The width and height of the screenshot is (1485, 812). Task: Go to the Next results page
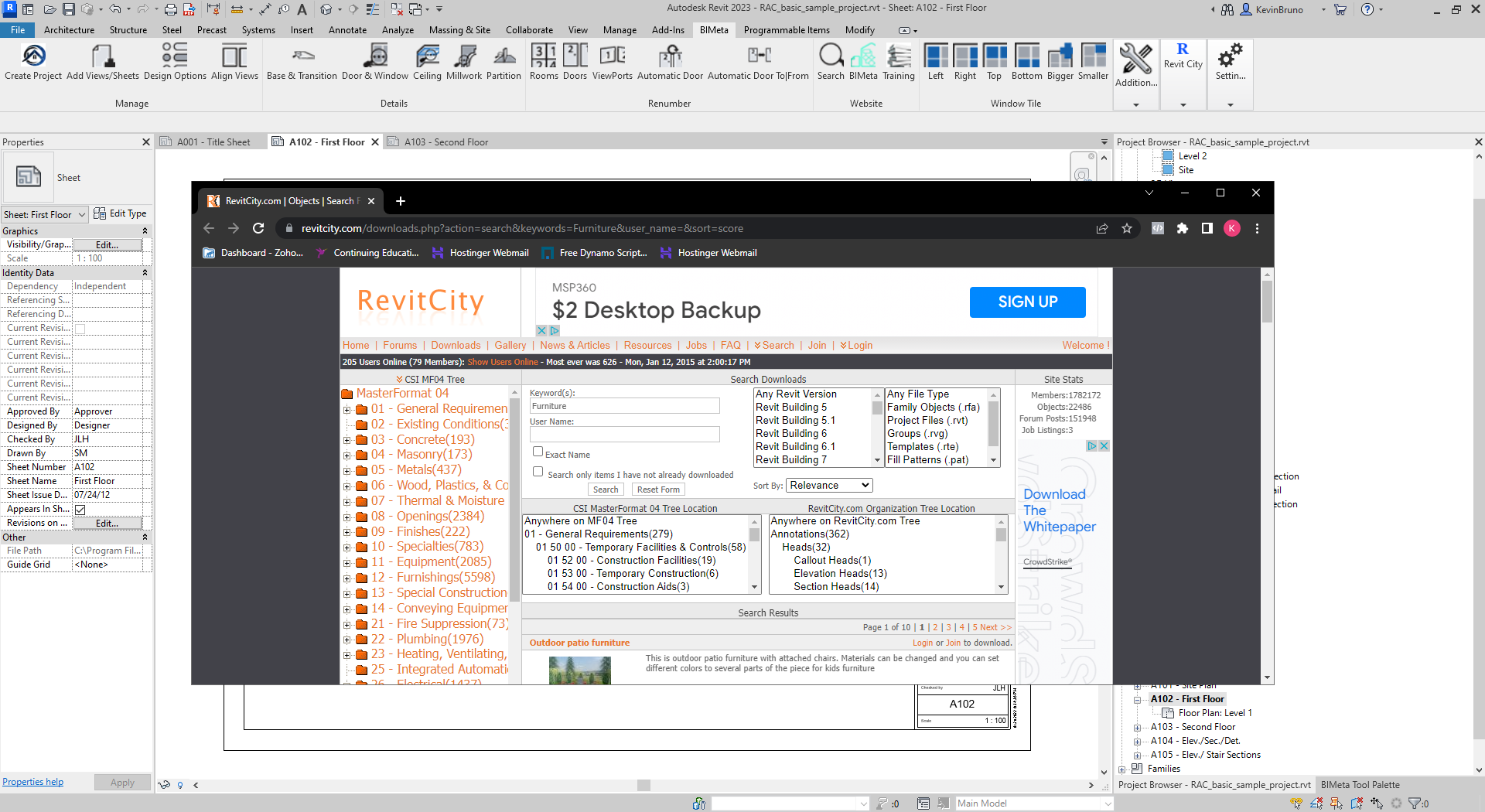pos(995,627)
